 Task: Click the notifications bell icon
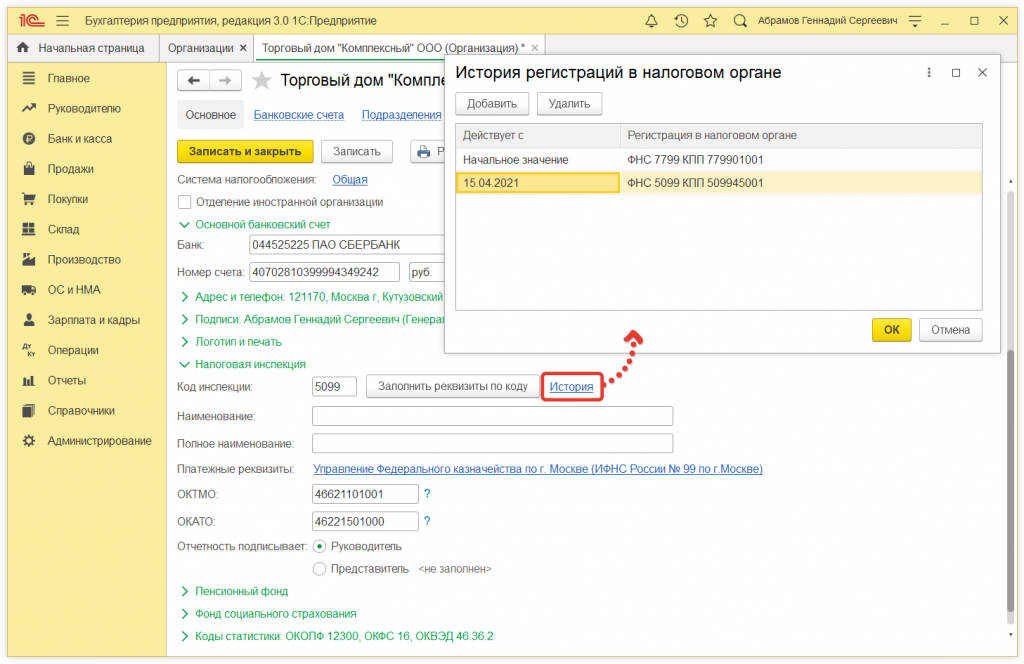[652, 21]
